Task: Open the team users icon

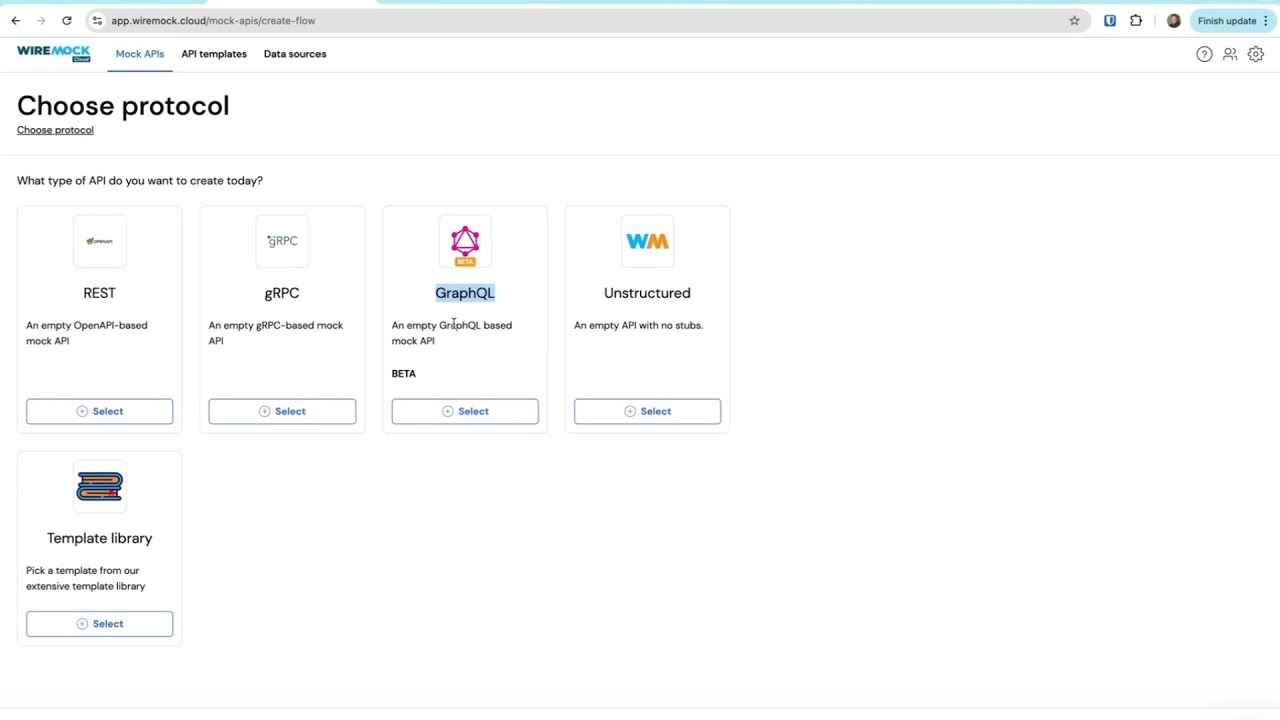Action: pyautogui.click(x=1230, y=54)
